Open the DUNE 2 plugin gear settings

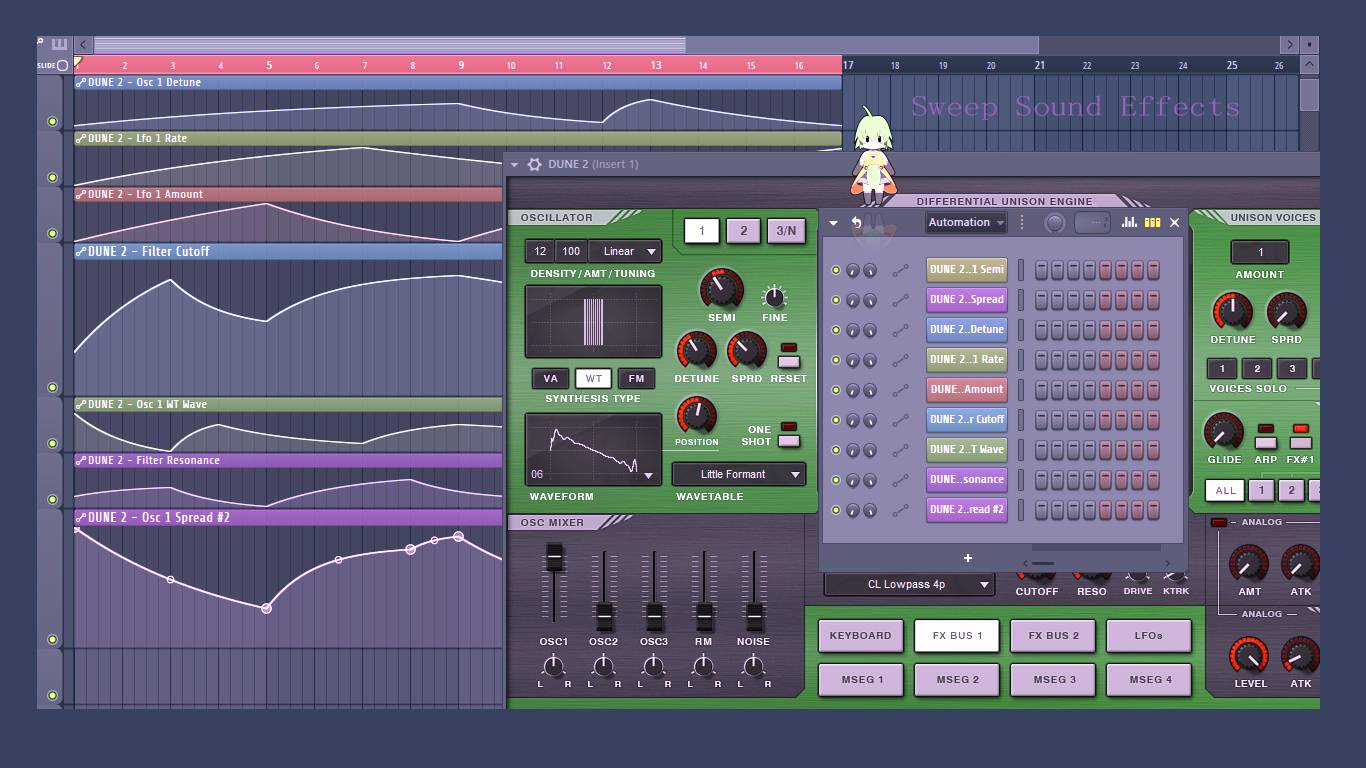pos(535,164)
